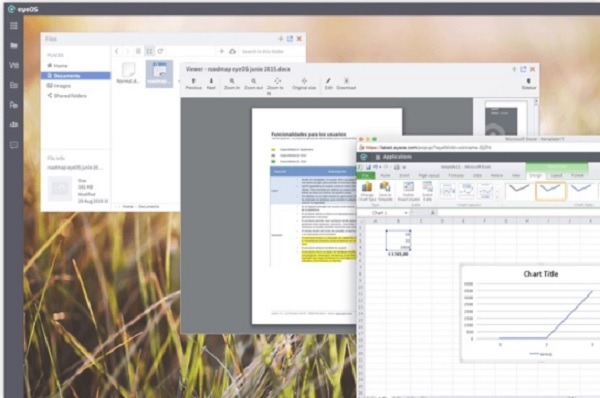Image resolution: width=600 pixels, height=398 pixels.
Task: Click Switch Row/Column in Excel ribbon
Action: click(409, 192)
